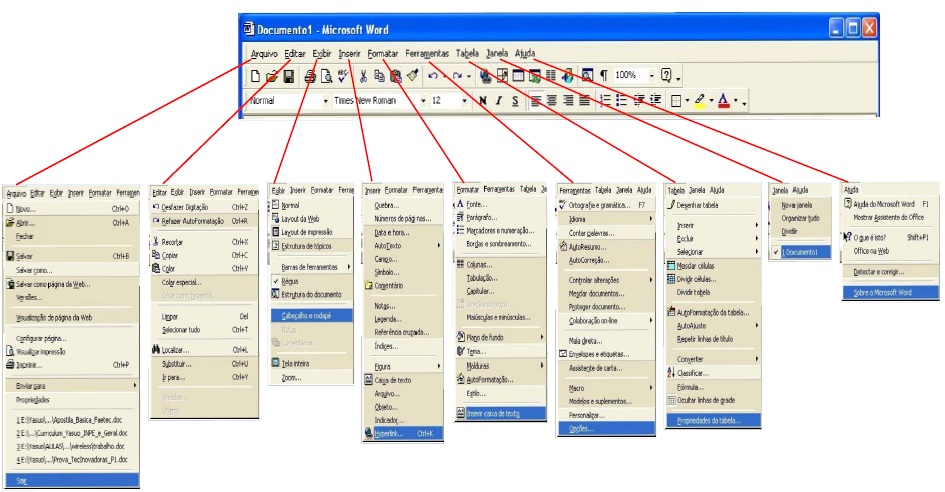Toggle the show/hide paragraph marks ¶ button
This screenshot has height=492, width=945.
603,76
